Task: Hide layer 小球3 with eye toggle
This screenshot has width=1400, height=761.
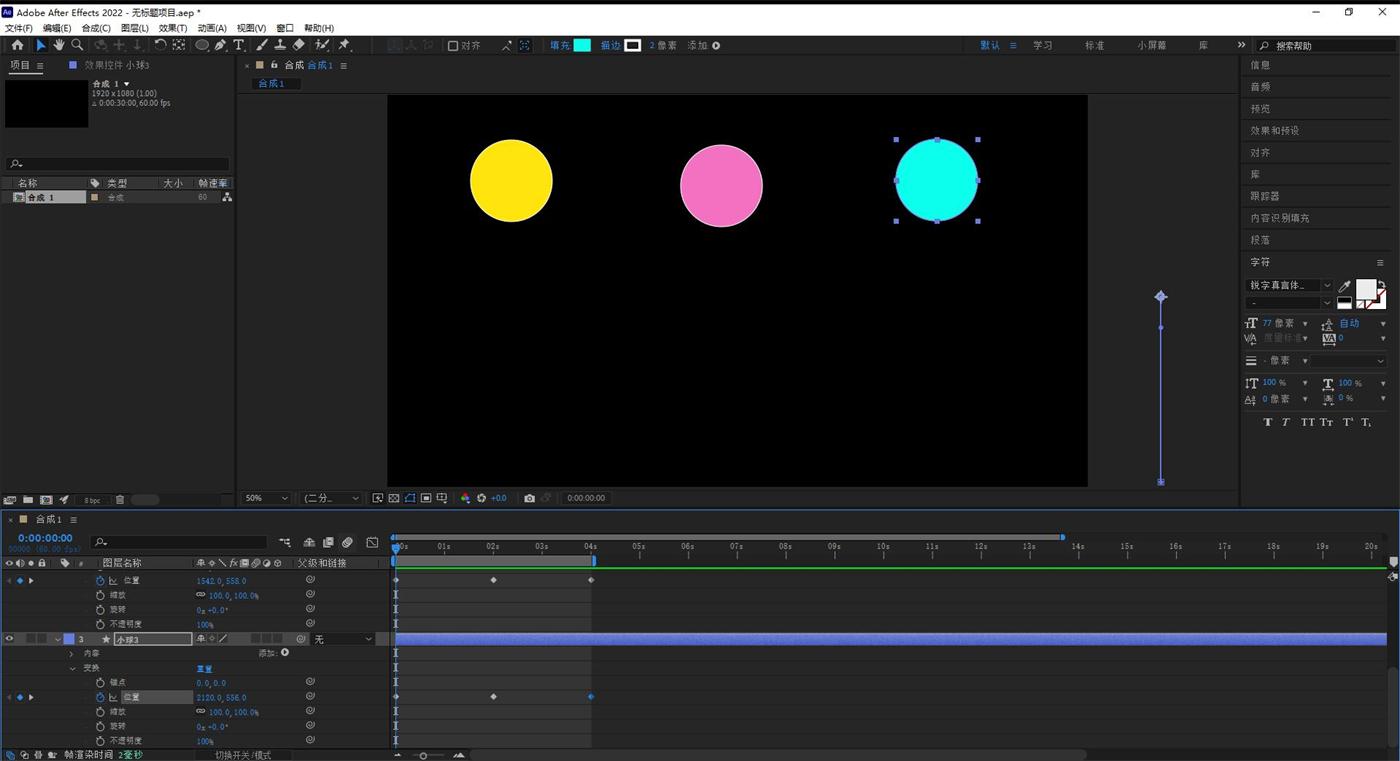Action: [9, 639]
